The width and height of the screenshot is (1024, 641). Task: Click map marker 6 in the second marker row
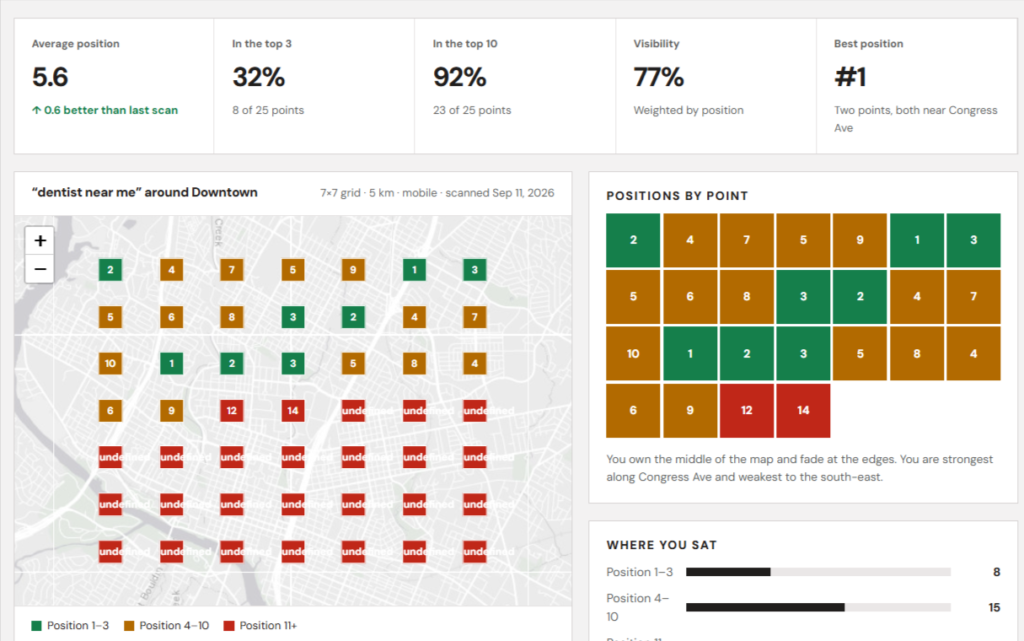[x=172, y=317]
